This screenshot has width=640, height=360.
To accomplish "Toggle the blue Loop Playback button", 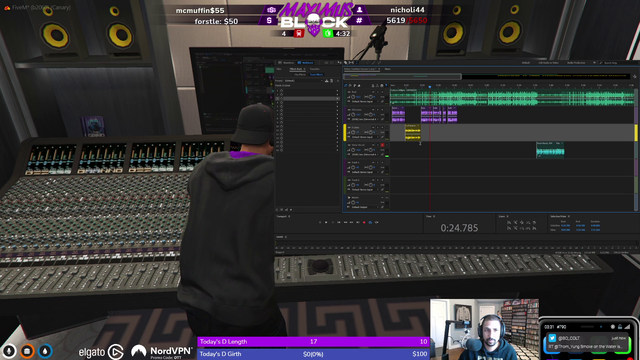I will click(x=370, y=222).
